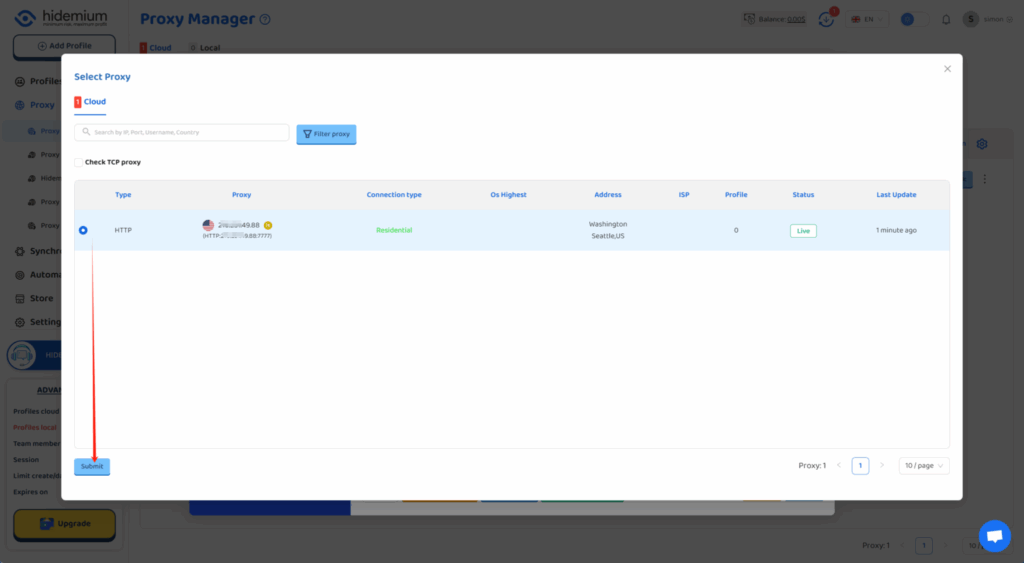1024x563 pixels.
Task: Click the Filter proxy button
Action: coord(326,134)
